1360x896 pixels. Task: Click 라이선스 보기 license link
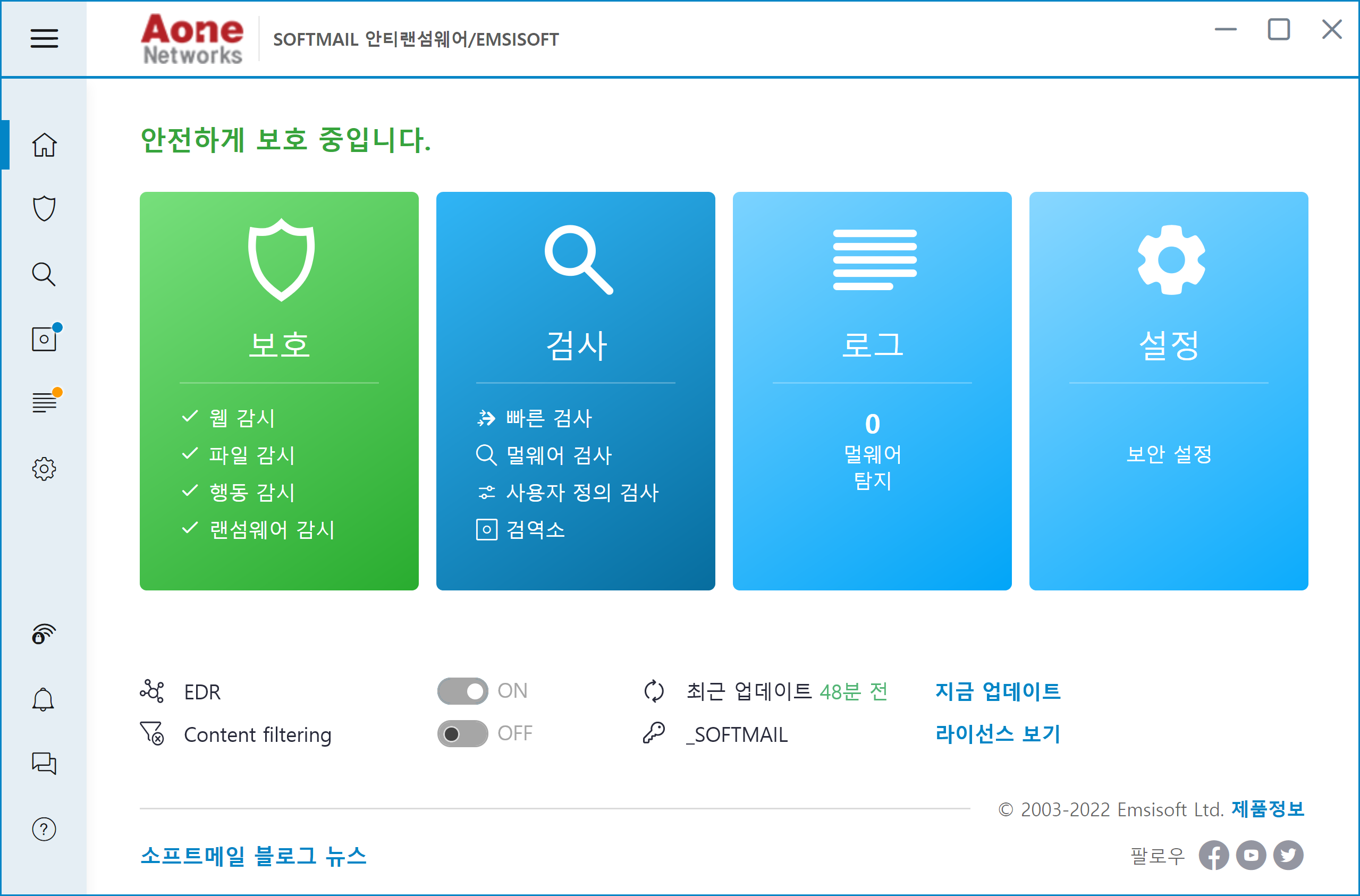(x=998, y=734)
